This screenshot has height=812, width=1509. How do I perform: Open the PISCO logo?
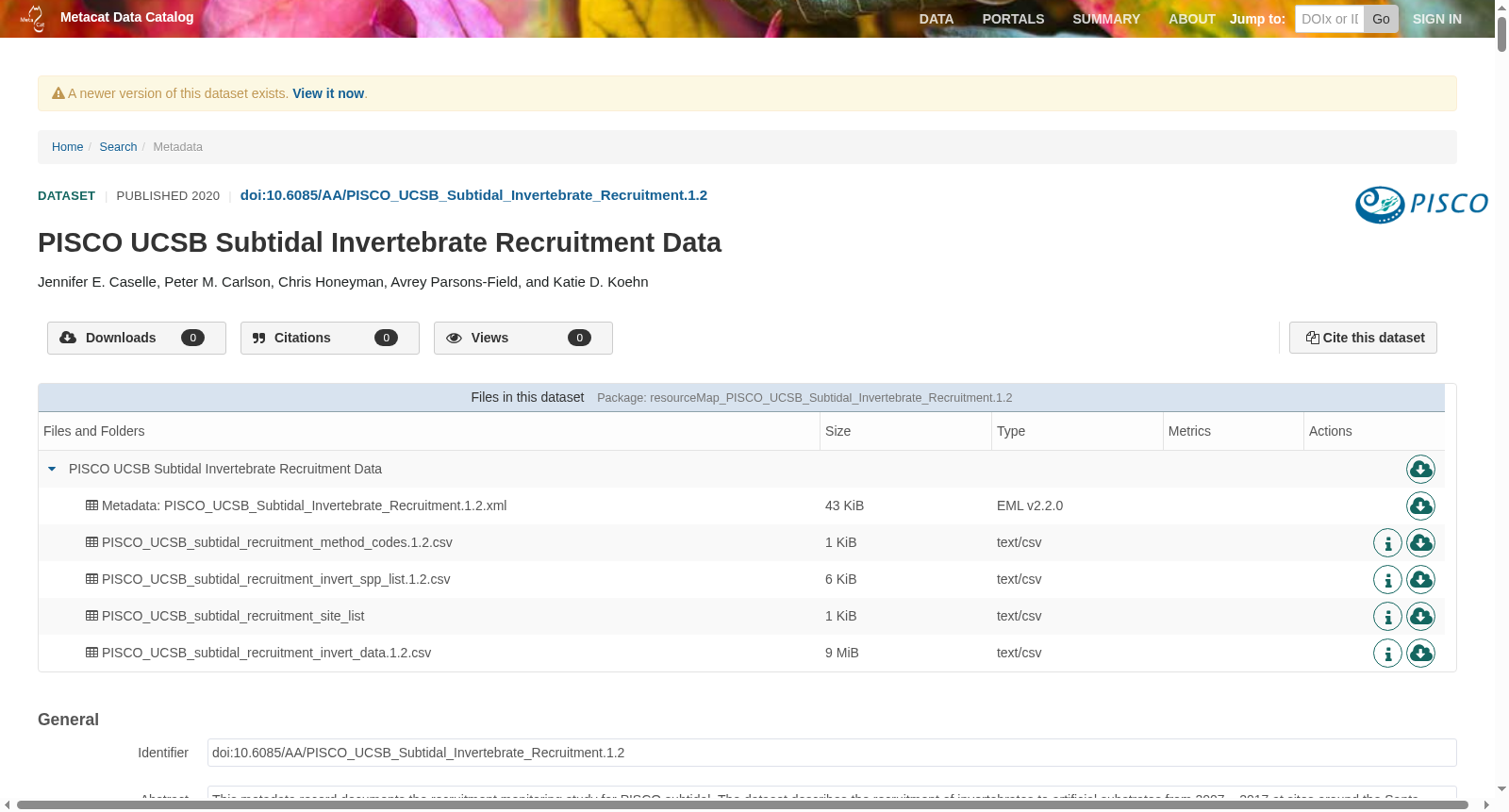1421,204
